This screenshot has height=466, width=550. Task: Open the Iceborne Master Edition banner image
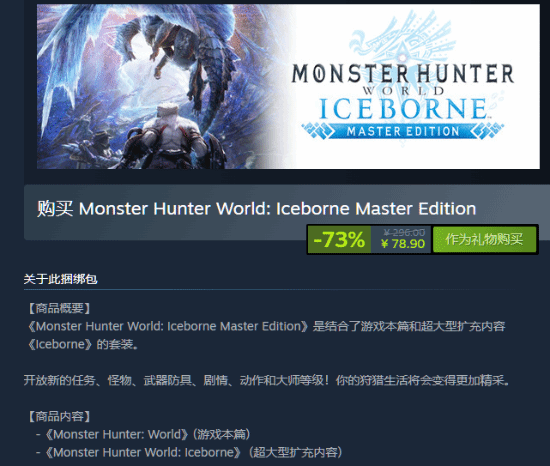click(x=288, y=86)
